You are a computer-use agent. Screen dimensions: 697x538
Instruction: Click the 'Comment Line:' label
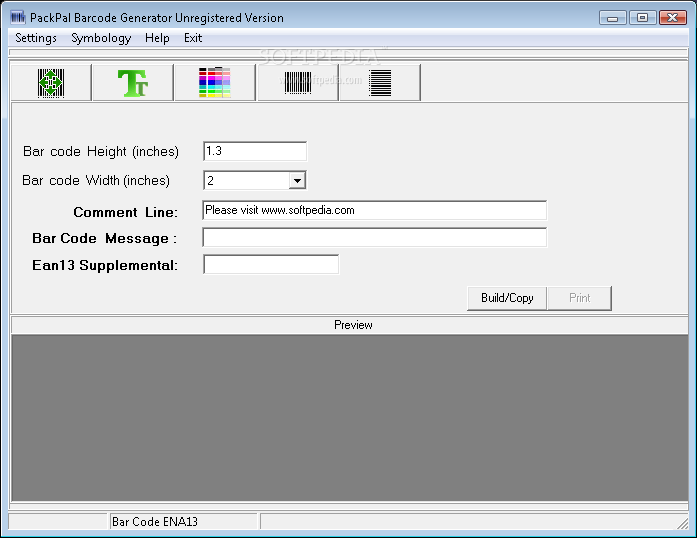125,212
